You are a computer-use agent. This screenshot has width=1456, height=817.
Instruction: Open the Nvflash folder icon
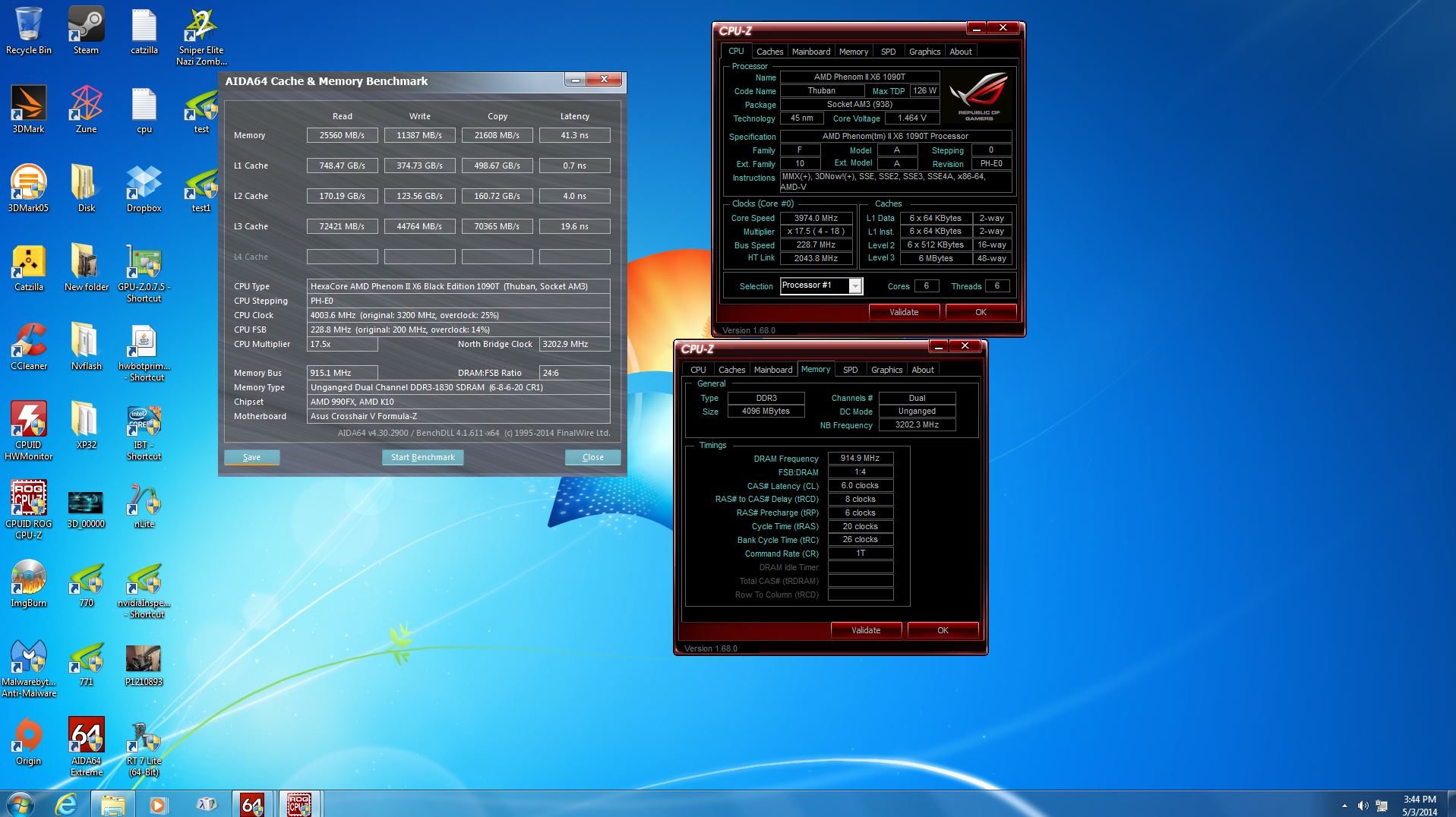[86, 346]
